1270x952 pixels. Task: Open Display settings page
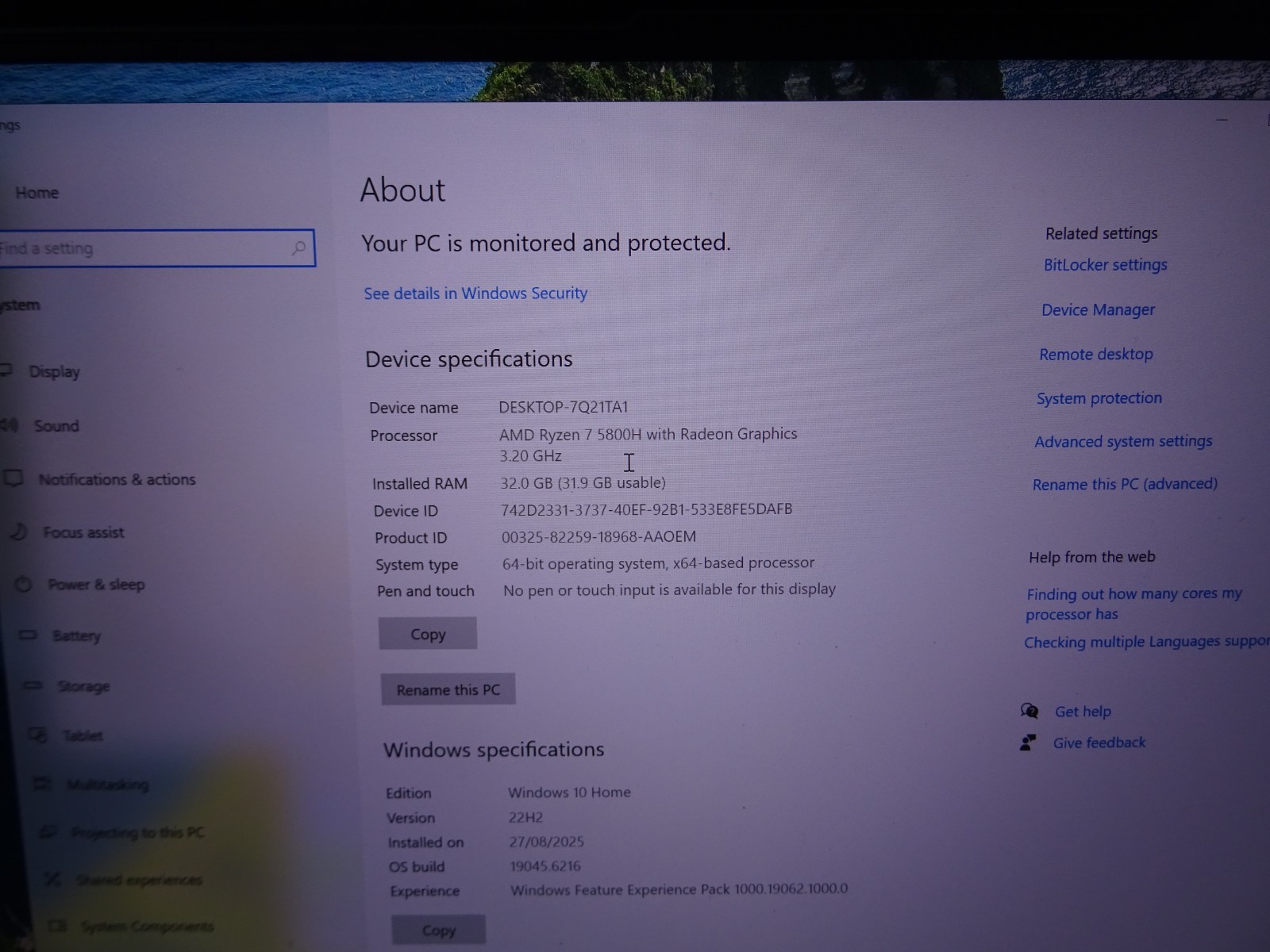pyautogui.click(x=54, y=371)
